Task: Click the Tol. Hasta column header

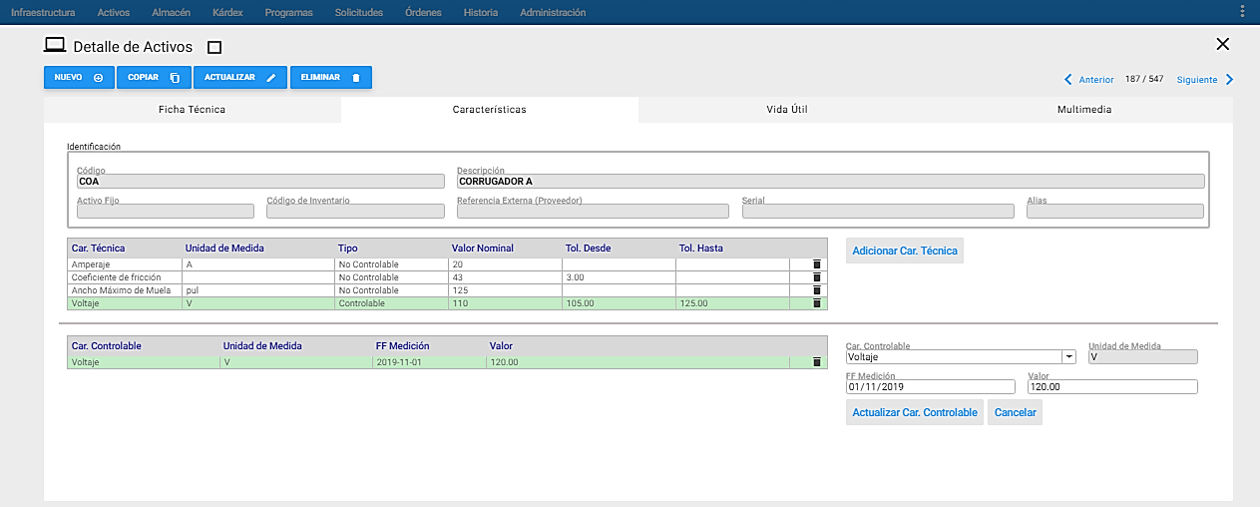Action: coord(701,248)
